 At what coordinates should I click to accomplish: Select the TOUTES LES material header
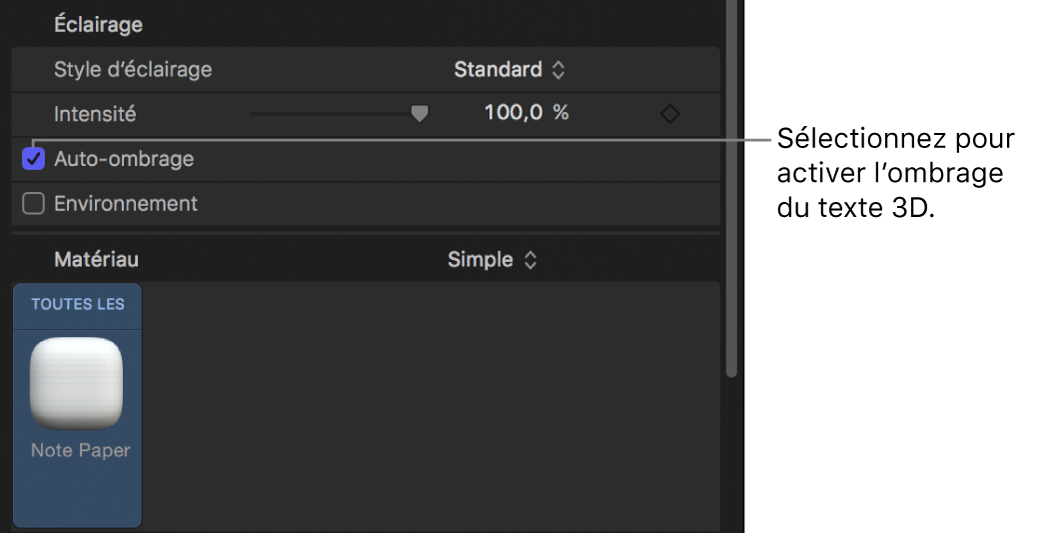point(77,304)
